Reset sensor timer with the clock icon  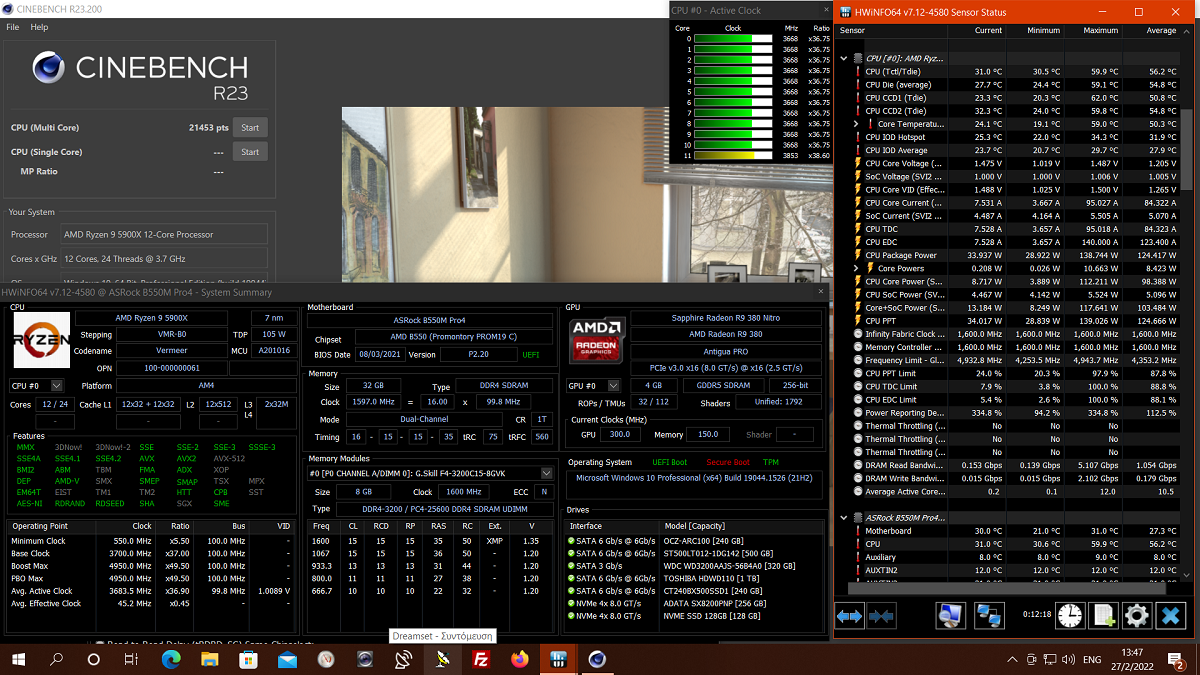(x=1070, y=615)
